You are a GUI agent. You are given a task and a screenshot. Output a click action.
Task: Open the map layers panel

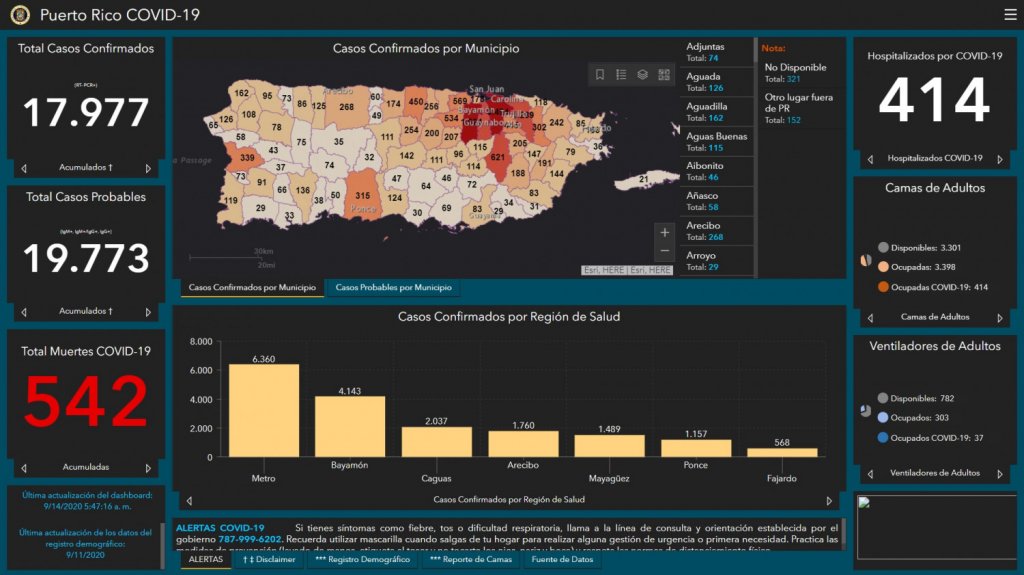click(642, 75)
